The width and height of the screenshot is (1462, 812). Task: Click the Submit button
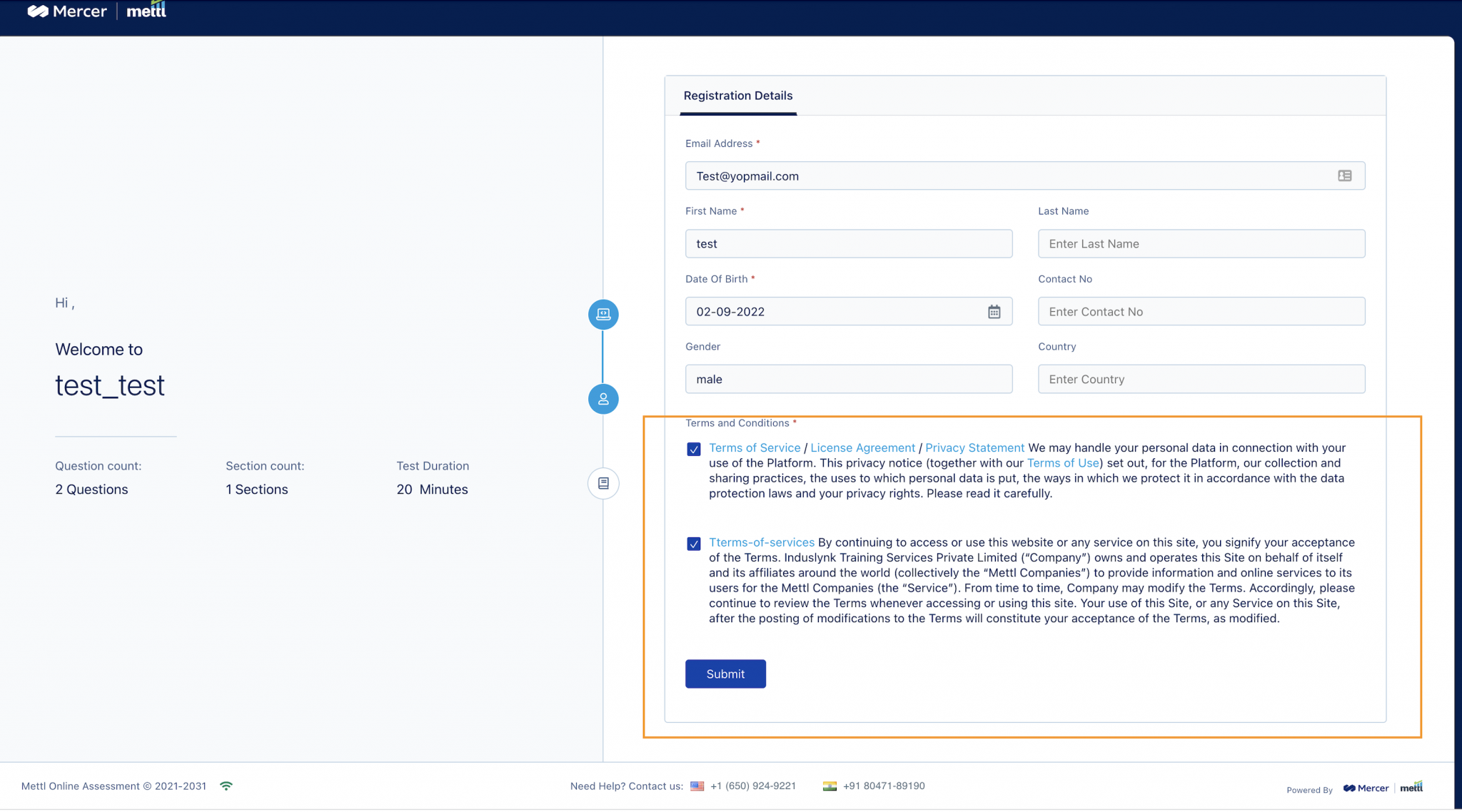[725, 674]
